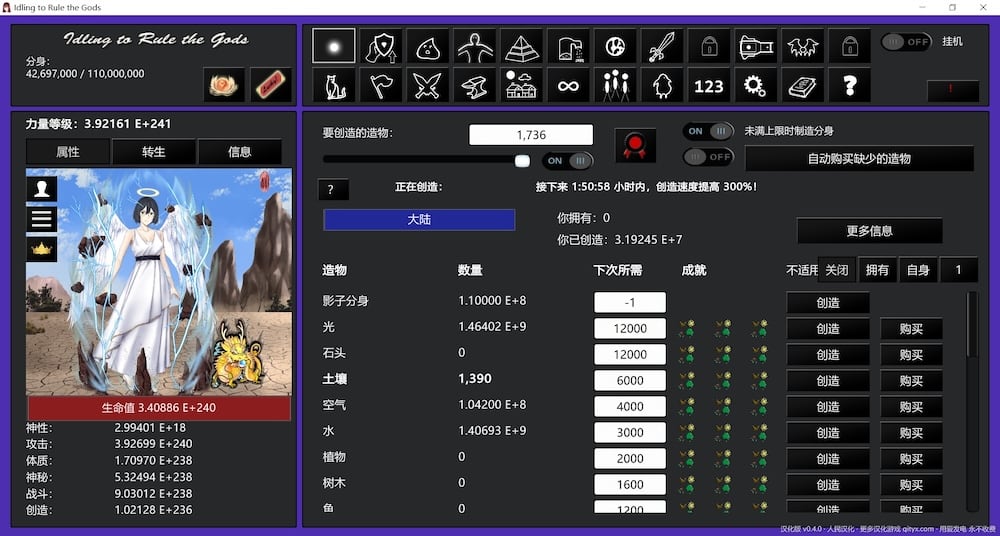
Task: Open the winged bat demon icon
Action: (803, 46)
